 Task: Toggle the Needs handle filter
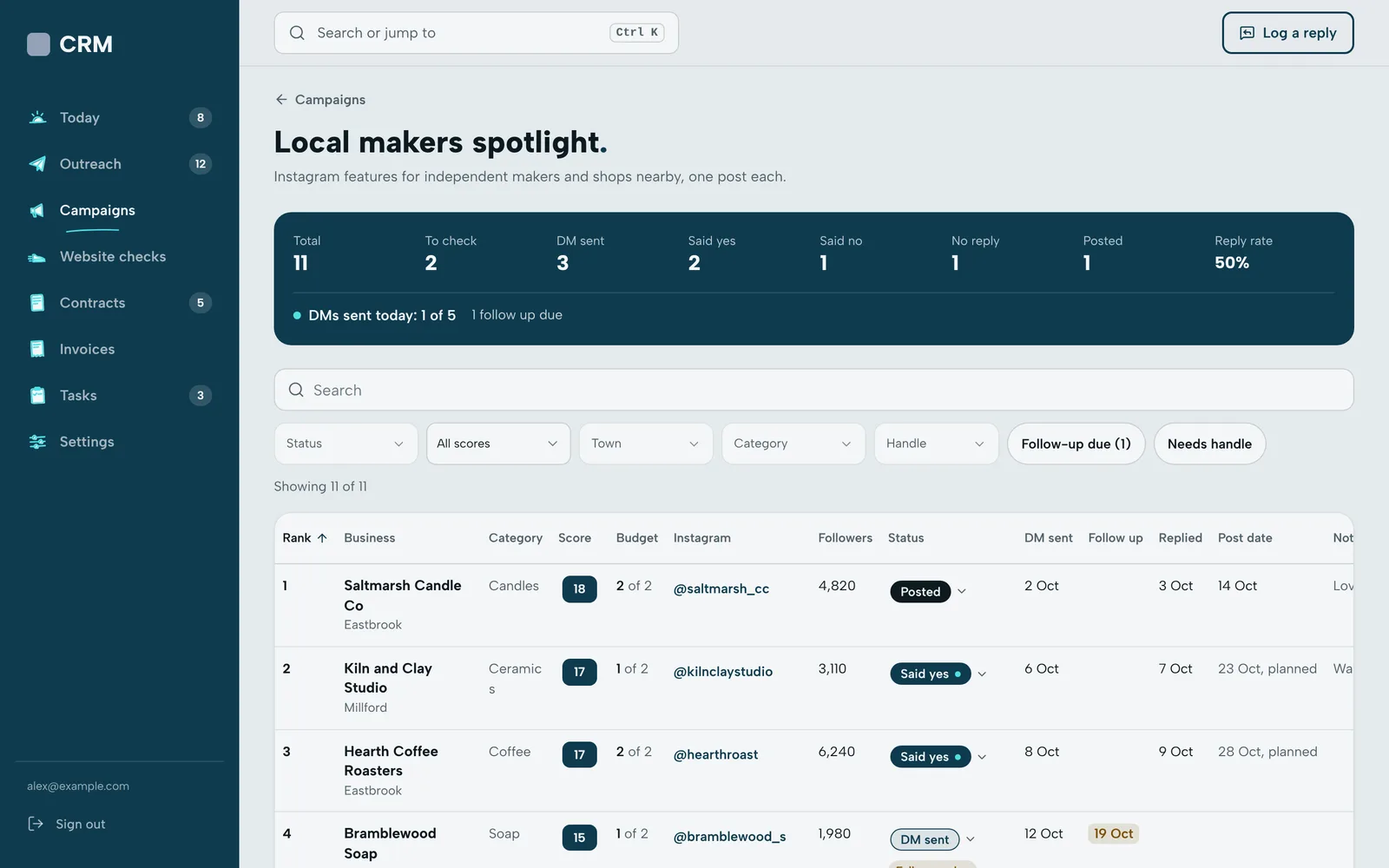pos(1209,444)
